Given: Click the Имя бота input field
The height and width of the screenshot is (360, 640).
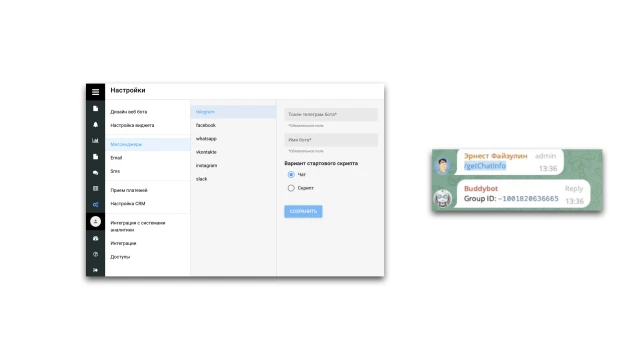Looking at the screenshot, I should [x=331, y=140].
